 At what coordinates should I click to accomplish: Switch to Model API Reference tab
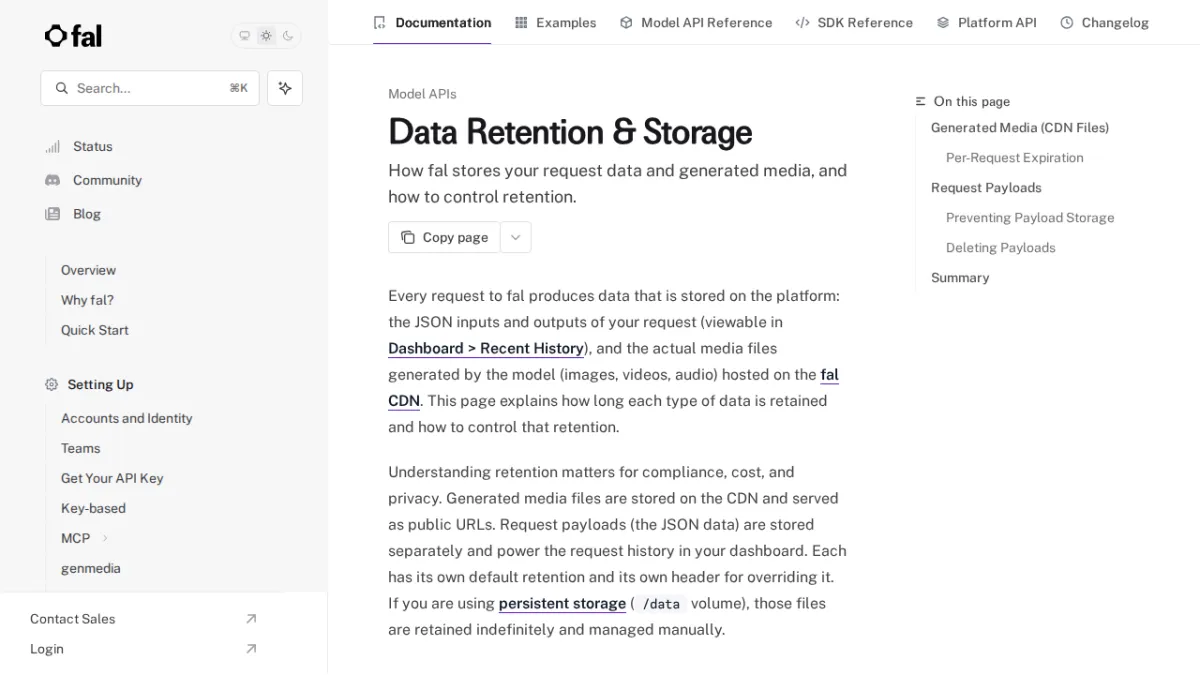coord(696,22)
